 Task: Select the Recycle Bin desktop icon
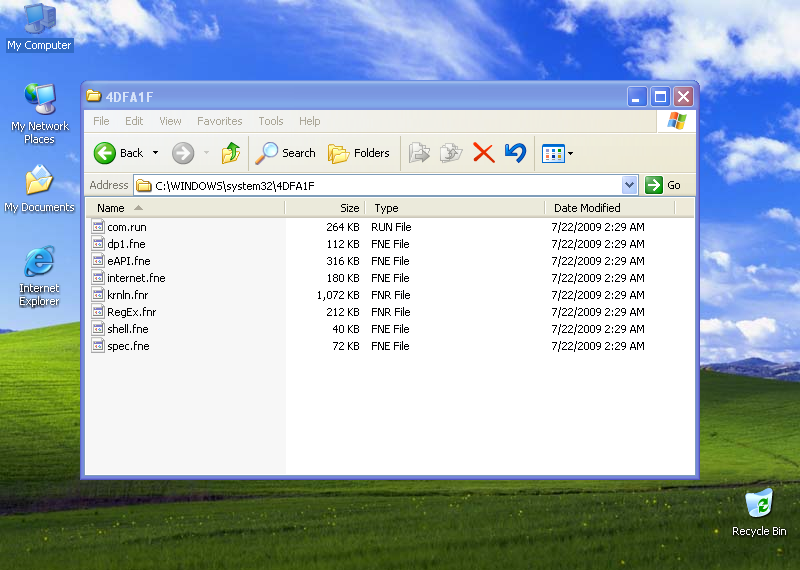(759, 512)
